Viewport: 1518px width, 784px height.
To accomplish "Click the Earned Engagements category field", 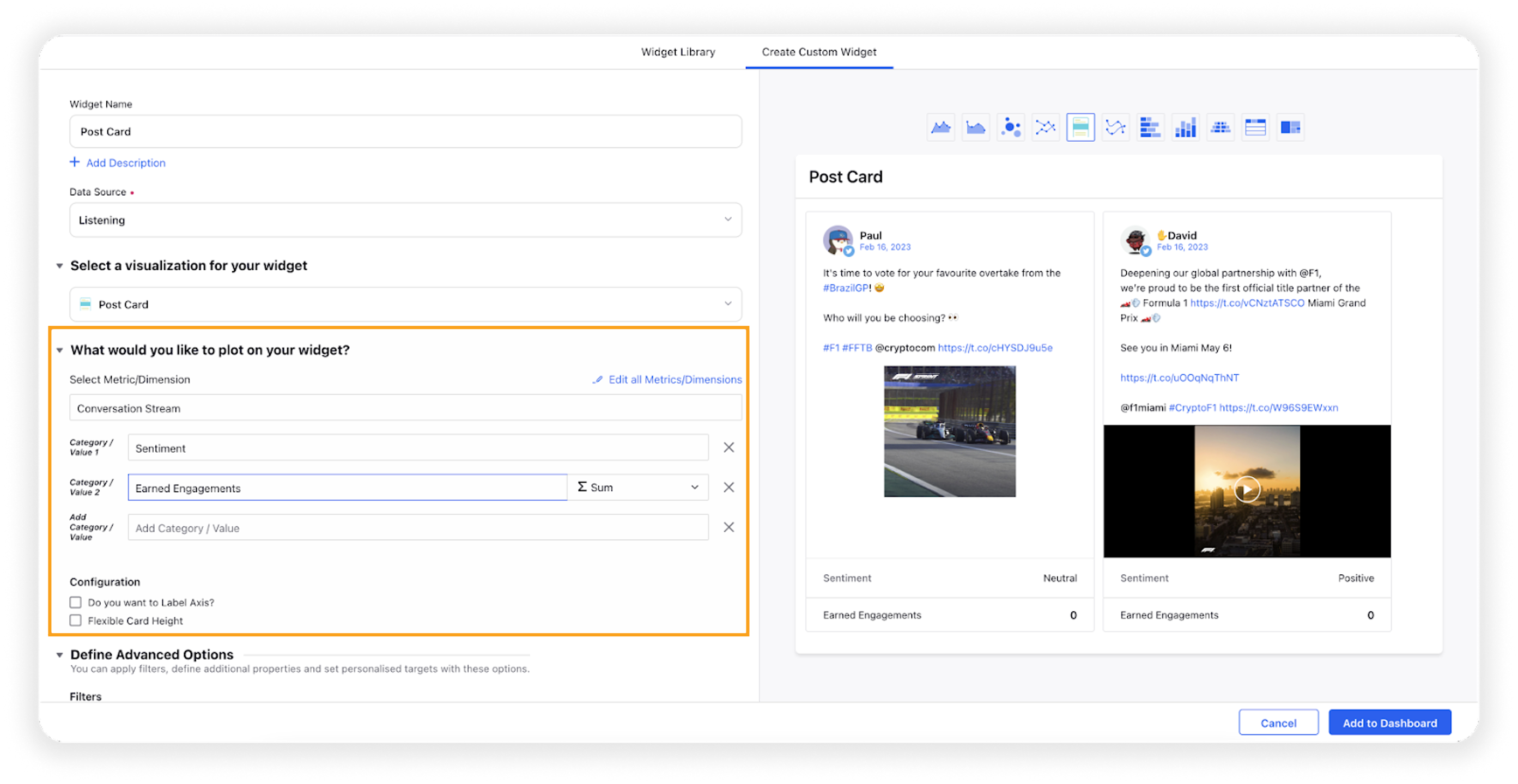I will 348,488.
